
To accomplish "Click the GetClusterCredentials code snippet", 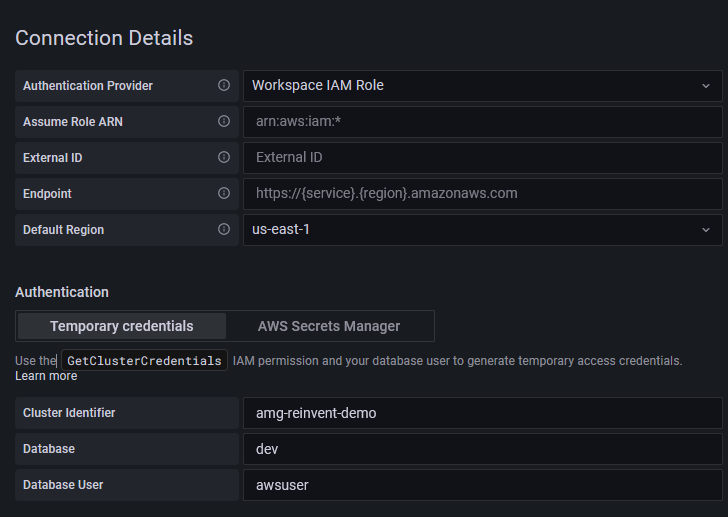I will pos(144,360).
